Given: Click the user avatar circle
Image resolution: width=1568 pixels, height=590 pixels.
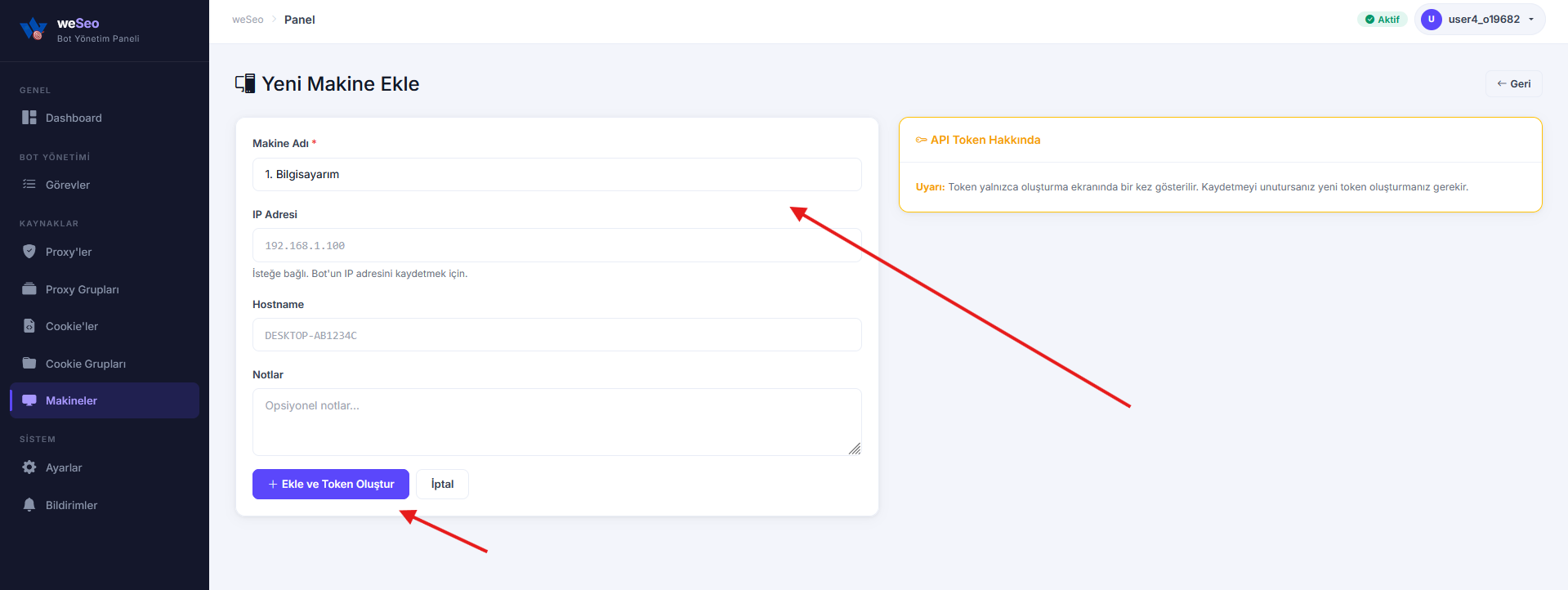Looking at the screenshot, I should (1431, 20).
